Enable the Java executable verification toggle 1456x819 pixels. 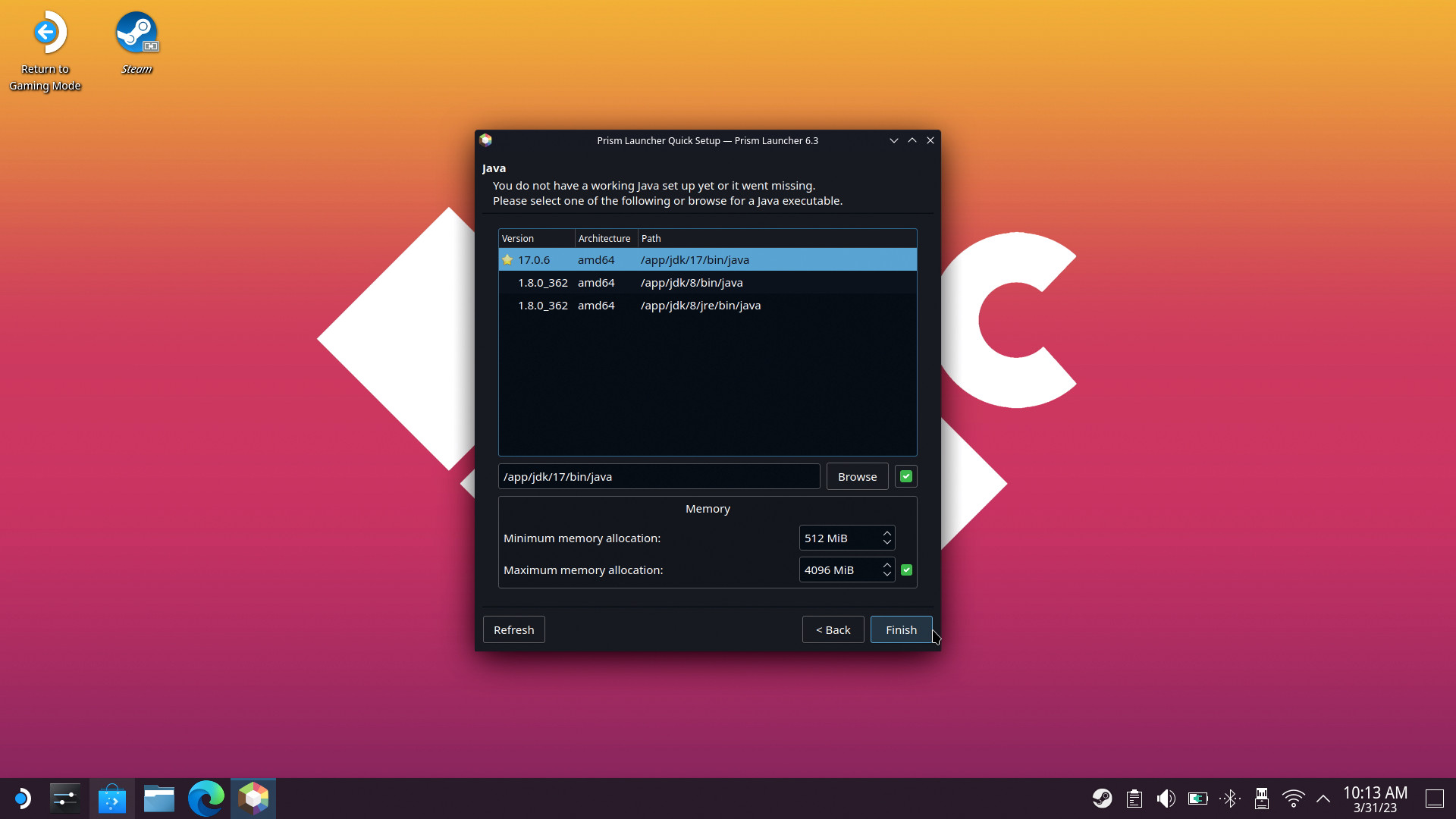pos(905,476)
